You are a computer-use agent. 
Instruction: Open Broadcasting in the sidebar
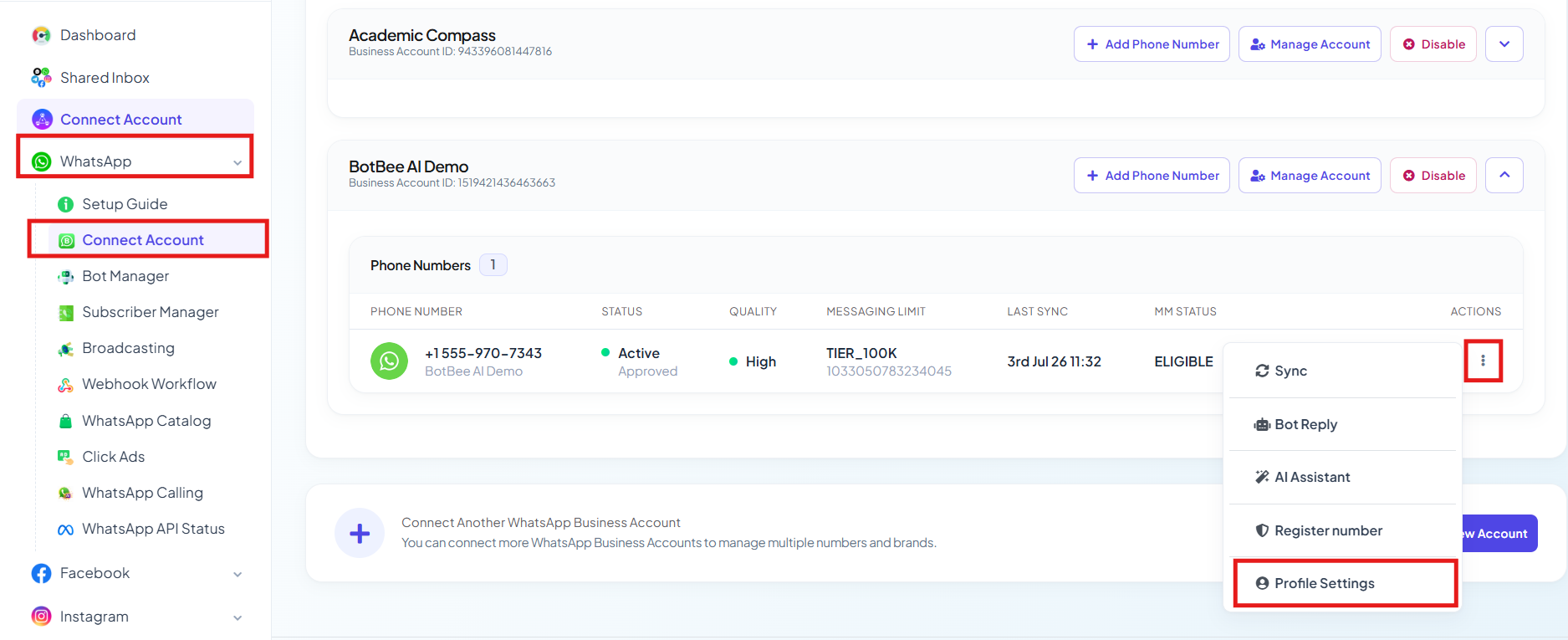tap(128, 348)
